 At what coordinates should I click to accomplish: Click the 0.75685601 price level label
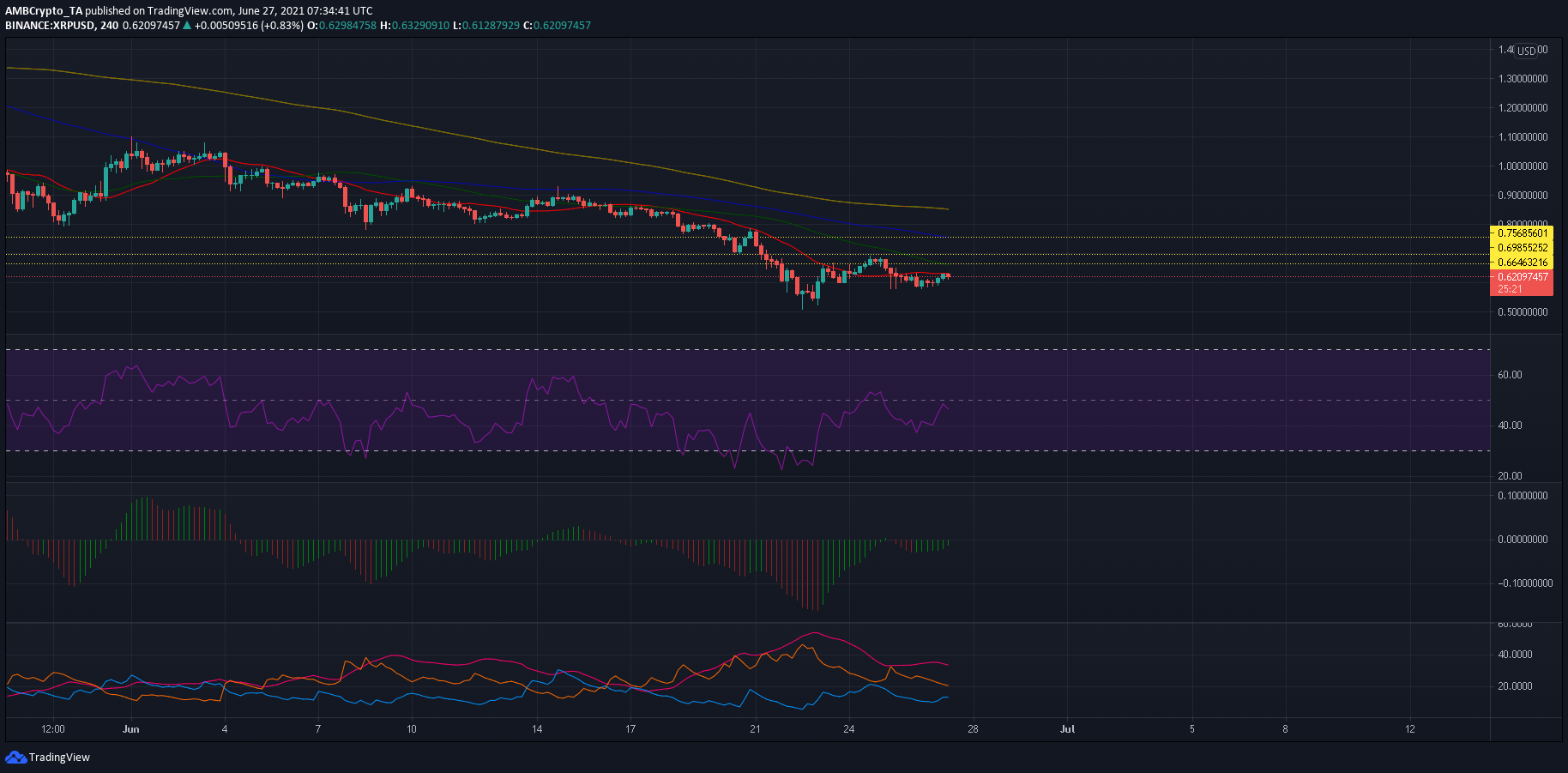1523,233
